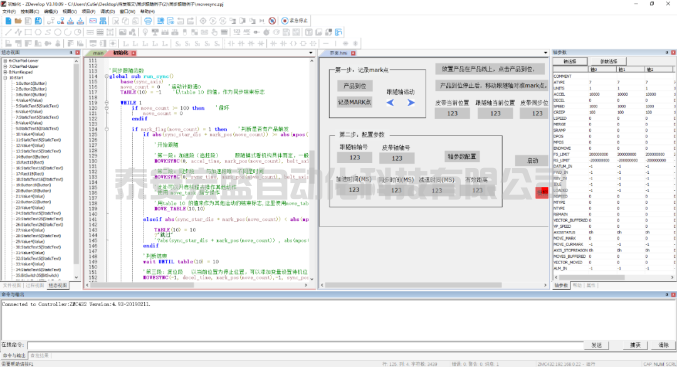Click the online command input field
Image resolution: width=678 pixels, height=369 pixels.
pos(306,345)
